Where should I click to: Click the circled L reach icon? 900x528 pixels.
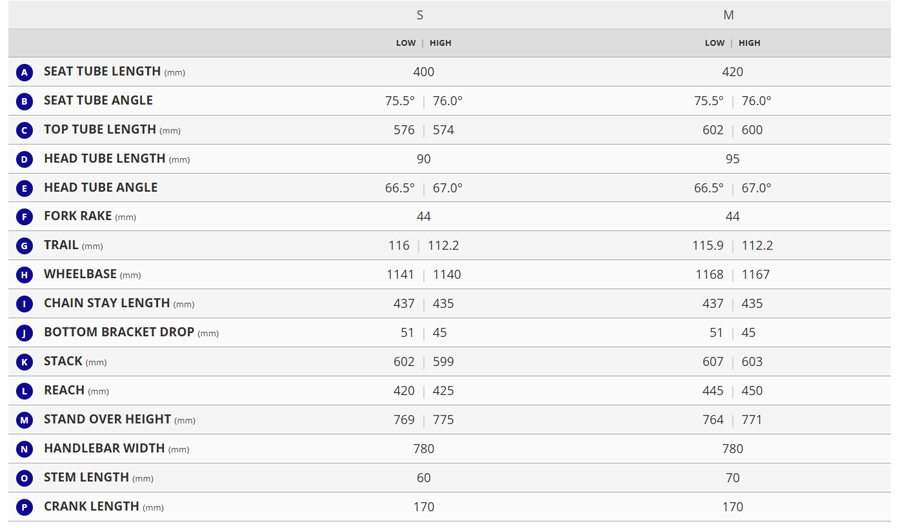pos(24,391)
